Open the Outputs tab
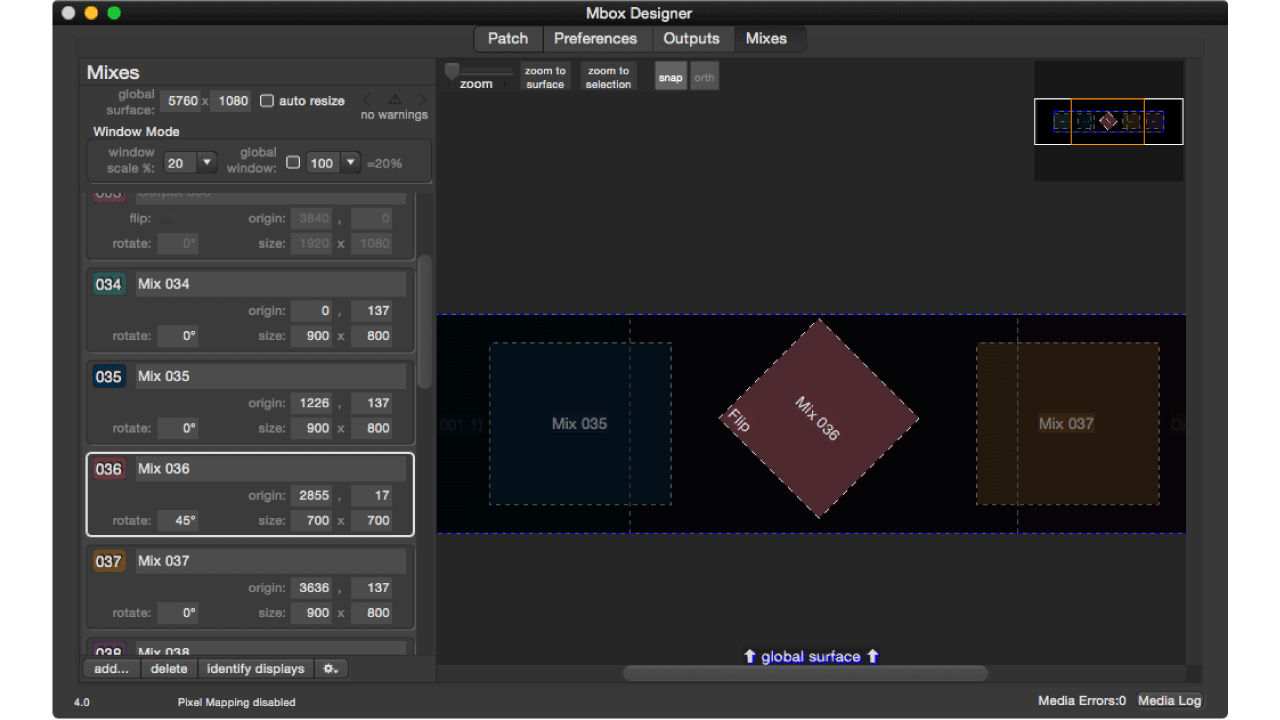 point(691,38)
